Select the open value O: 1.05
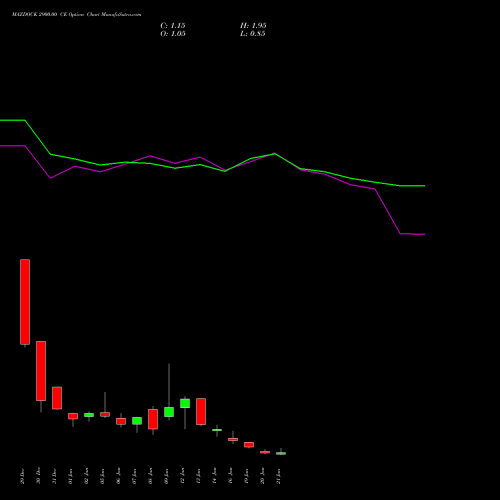This screenshot has width=500, height=500. (173, 34)
